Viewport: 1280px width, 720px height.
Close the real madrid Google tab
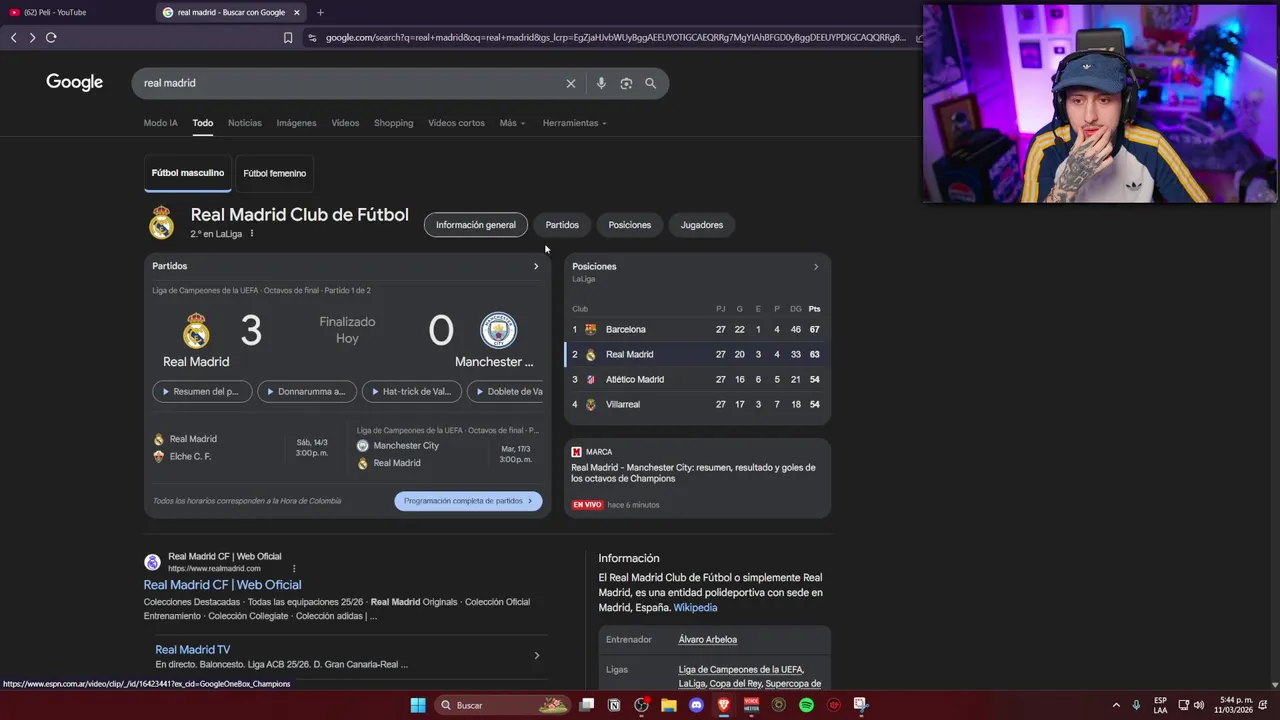click(297, 12)
